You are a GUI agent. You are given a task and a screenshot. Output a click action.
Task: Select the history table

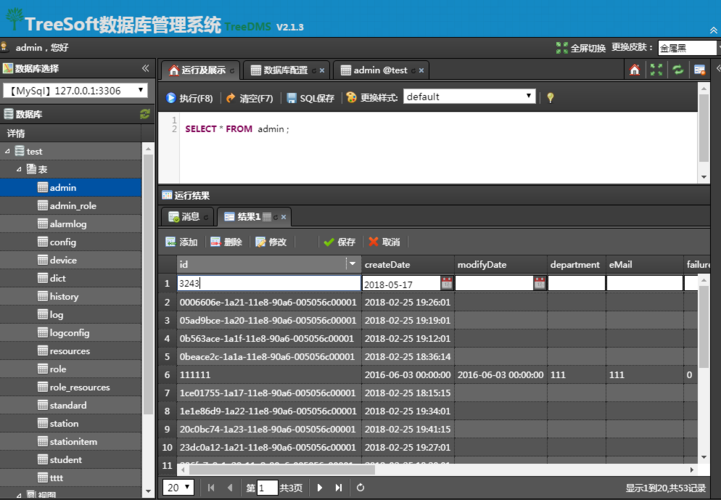[x=71, y=297]
